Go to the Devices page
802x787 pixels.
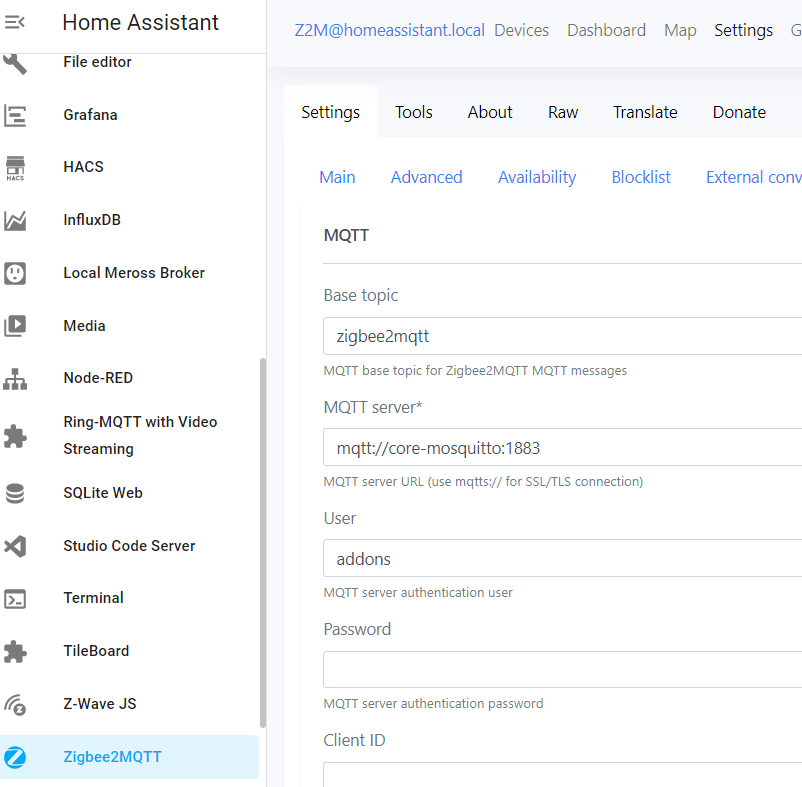(x=521, y=30)
